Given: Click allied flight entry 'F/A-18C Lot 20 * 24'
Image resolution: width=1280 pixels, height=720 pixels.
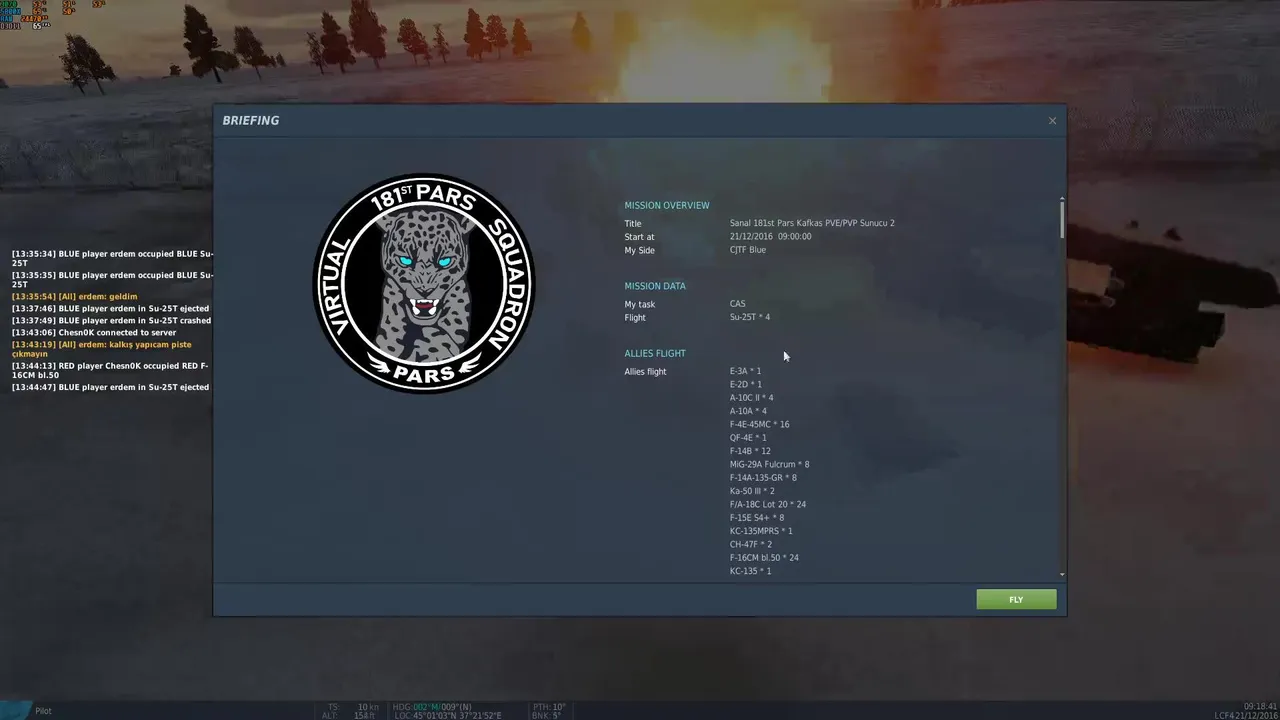Looking at the screenshot, I should 768,504.
